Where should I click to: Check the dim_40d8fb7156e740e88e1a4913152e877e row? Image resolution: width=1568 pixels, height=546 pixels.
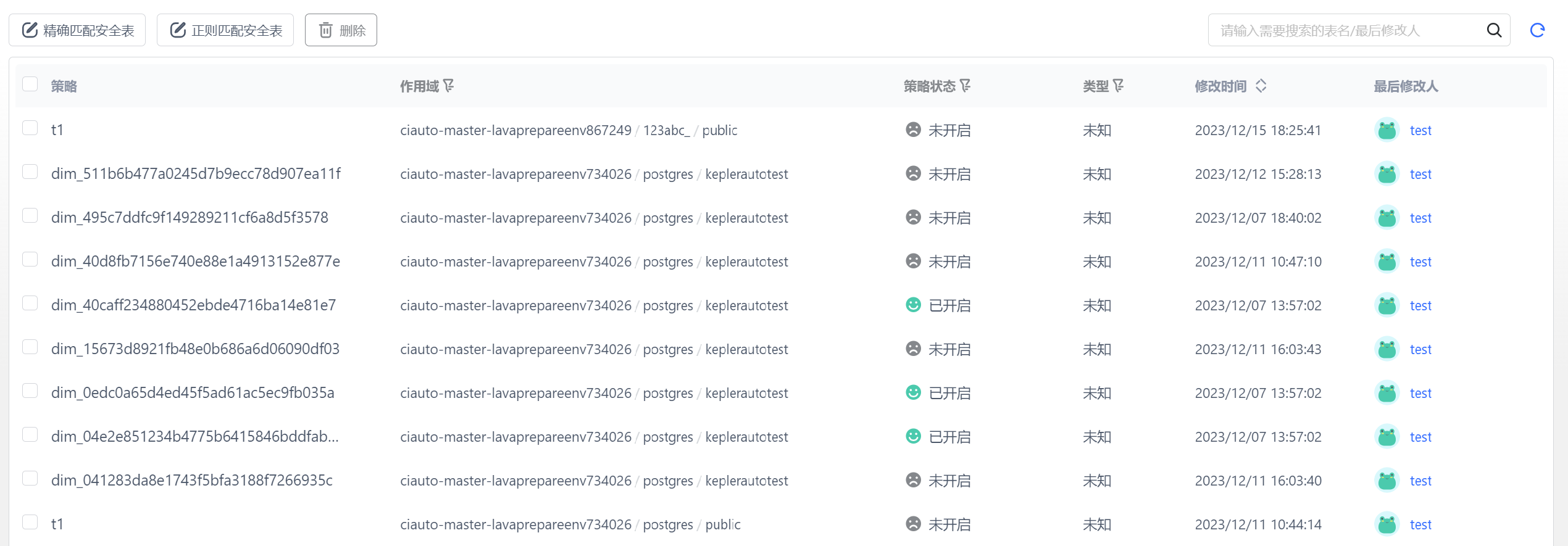[30, 259]
